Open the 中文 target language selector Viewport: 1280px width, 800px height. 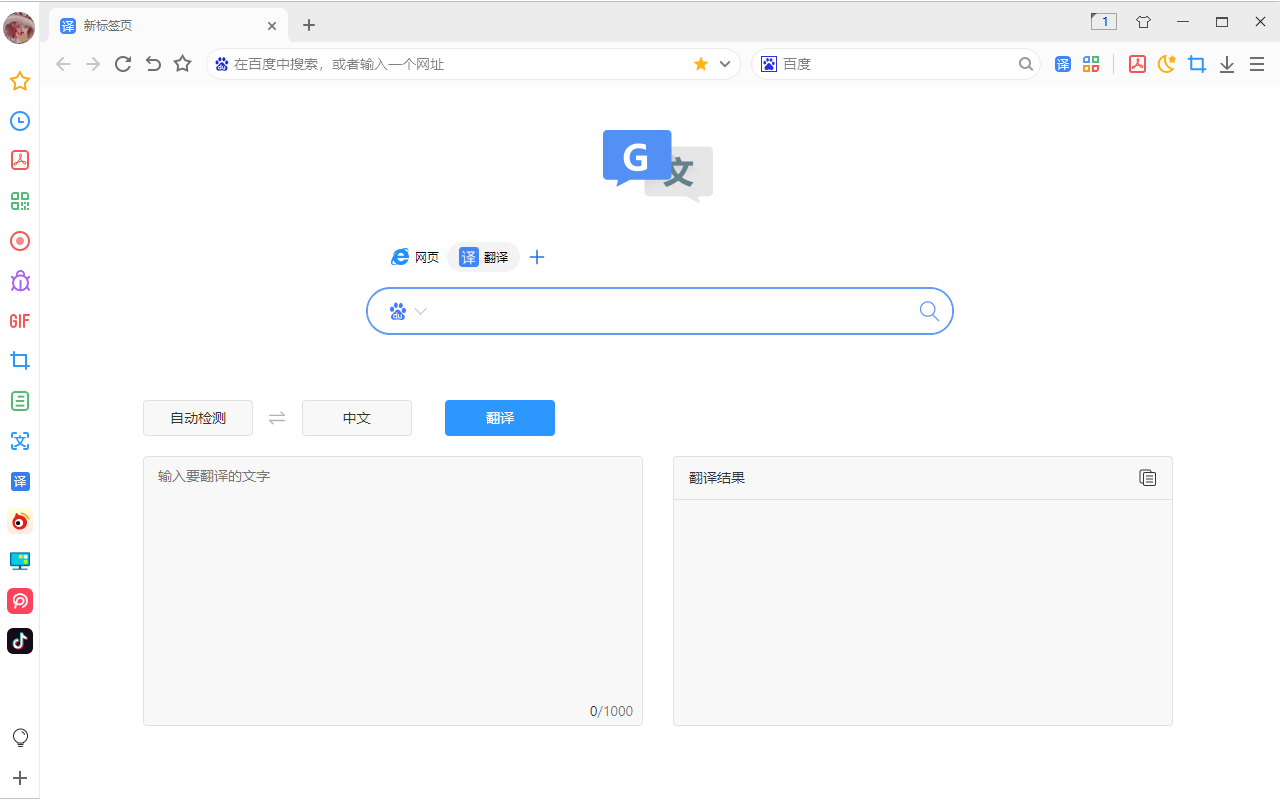click(x=357, y=418)
